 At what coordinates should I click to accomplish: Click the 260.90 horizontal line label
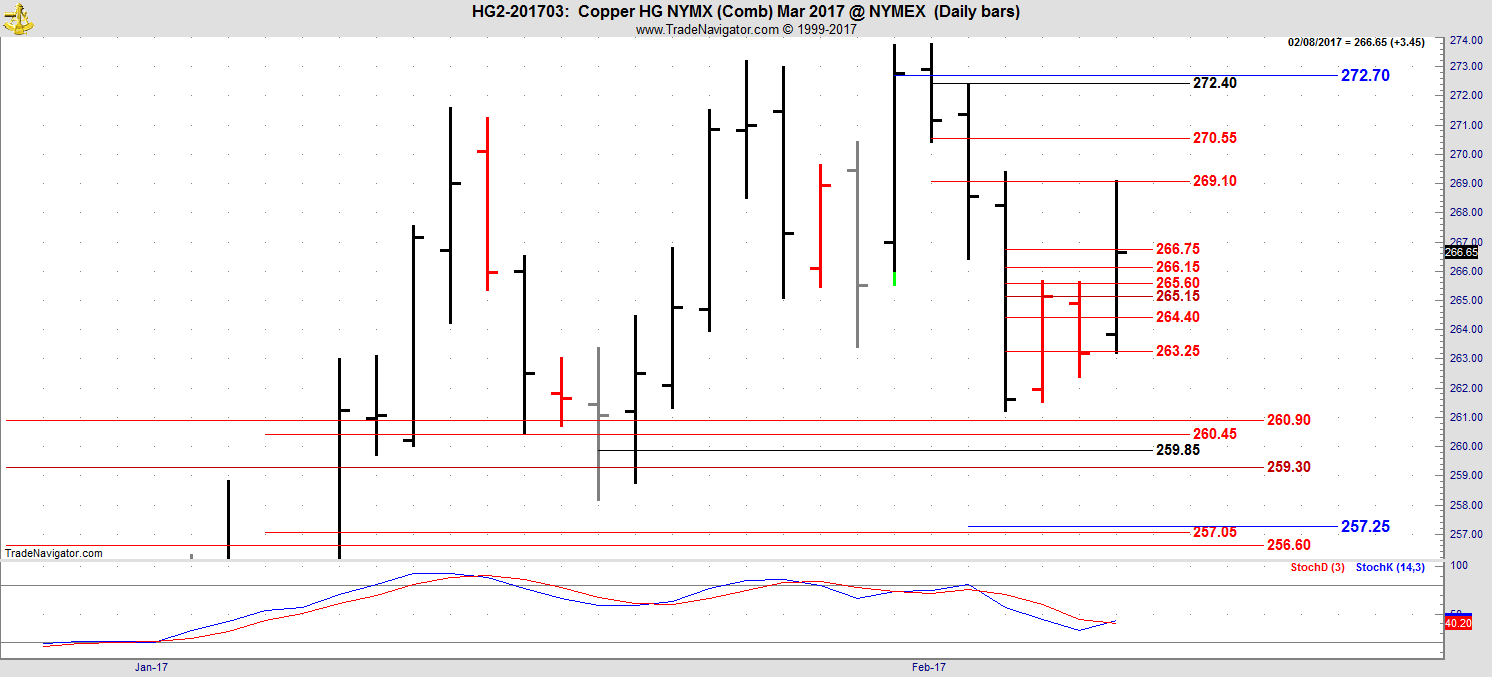pyautogui.click(x=1288, y=420)
